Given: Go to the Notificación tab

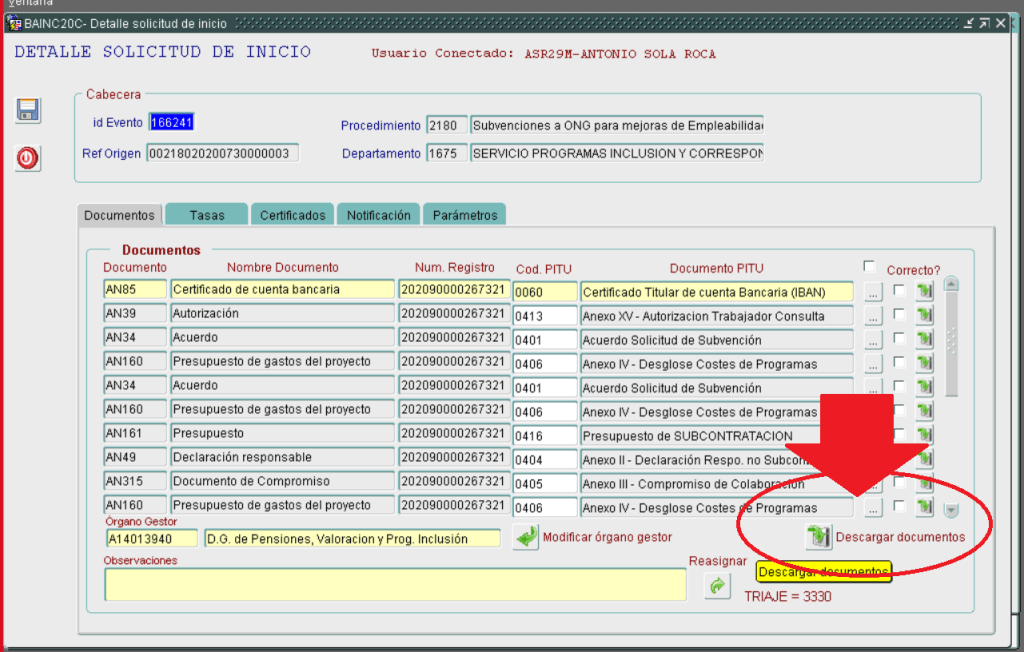Looking at the screenshot, I should pyautogui.click(x=378, y=215).
